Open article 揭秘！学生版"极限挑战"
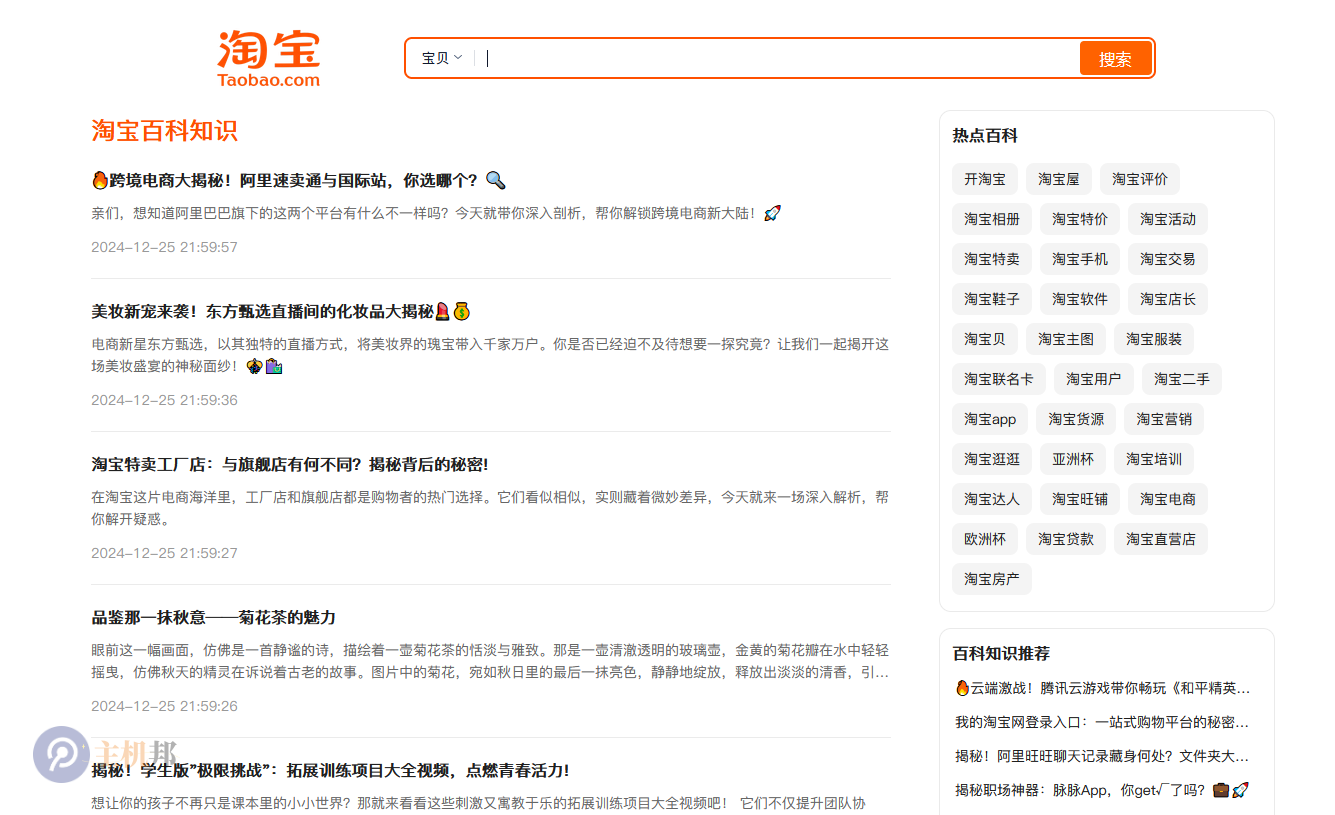This screenshot has width=1335, height=815. [x=330, y=770]
